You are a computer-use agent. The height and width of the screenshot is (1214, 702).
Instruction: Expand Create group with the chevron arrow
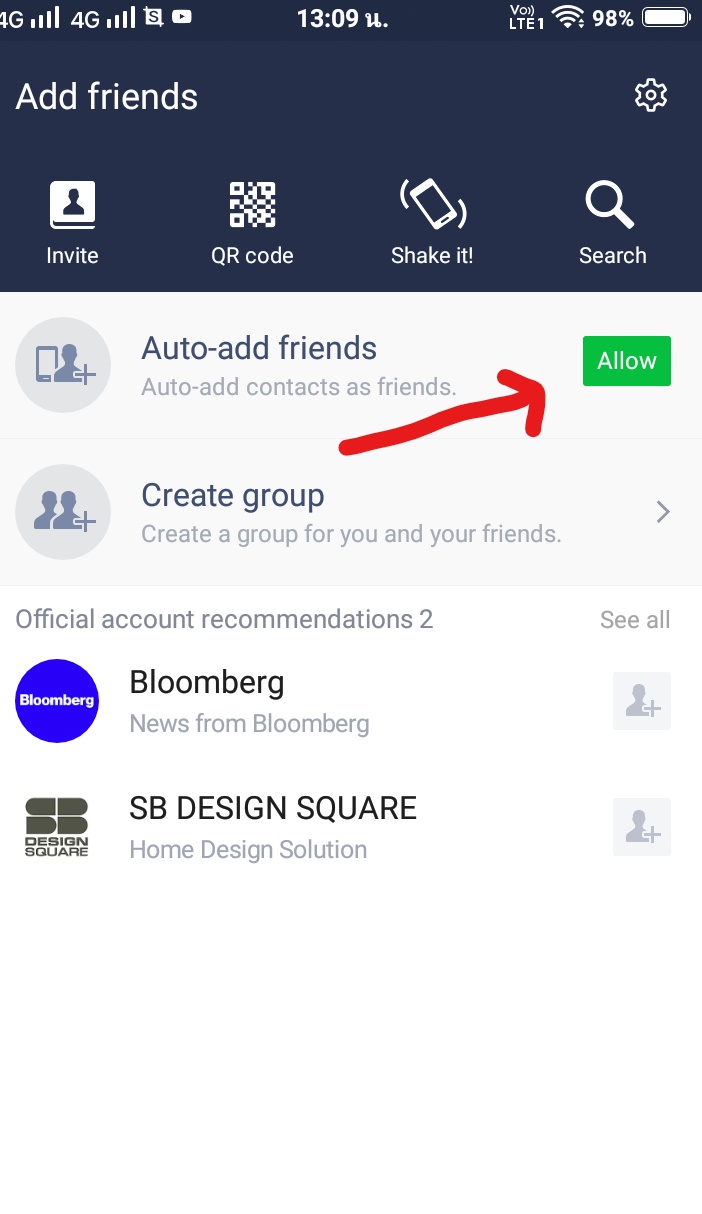(x=662, y=513)
